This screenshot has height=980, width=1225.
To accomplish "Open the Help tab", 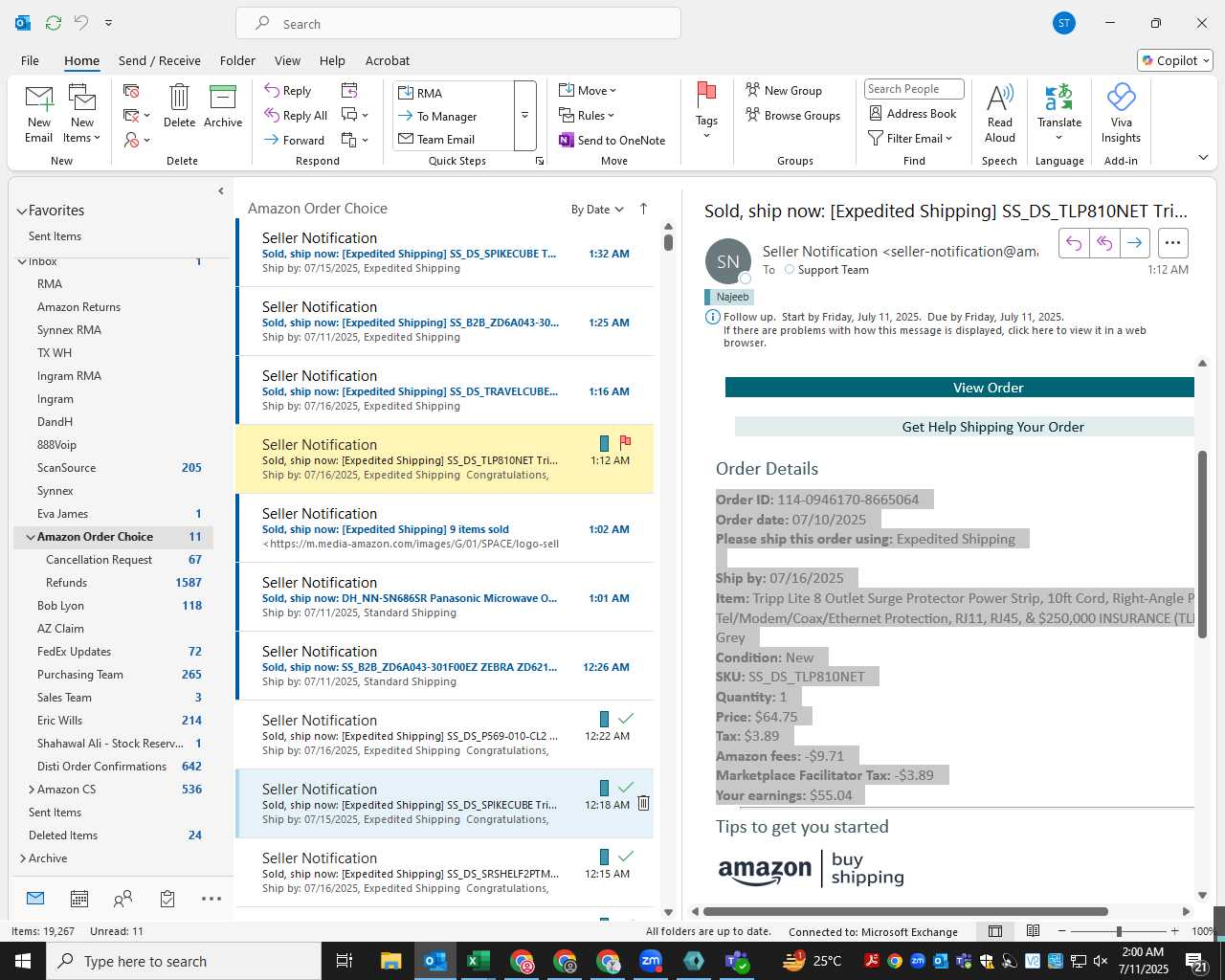I will click(x=332, y=60).
